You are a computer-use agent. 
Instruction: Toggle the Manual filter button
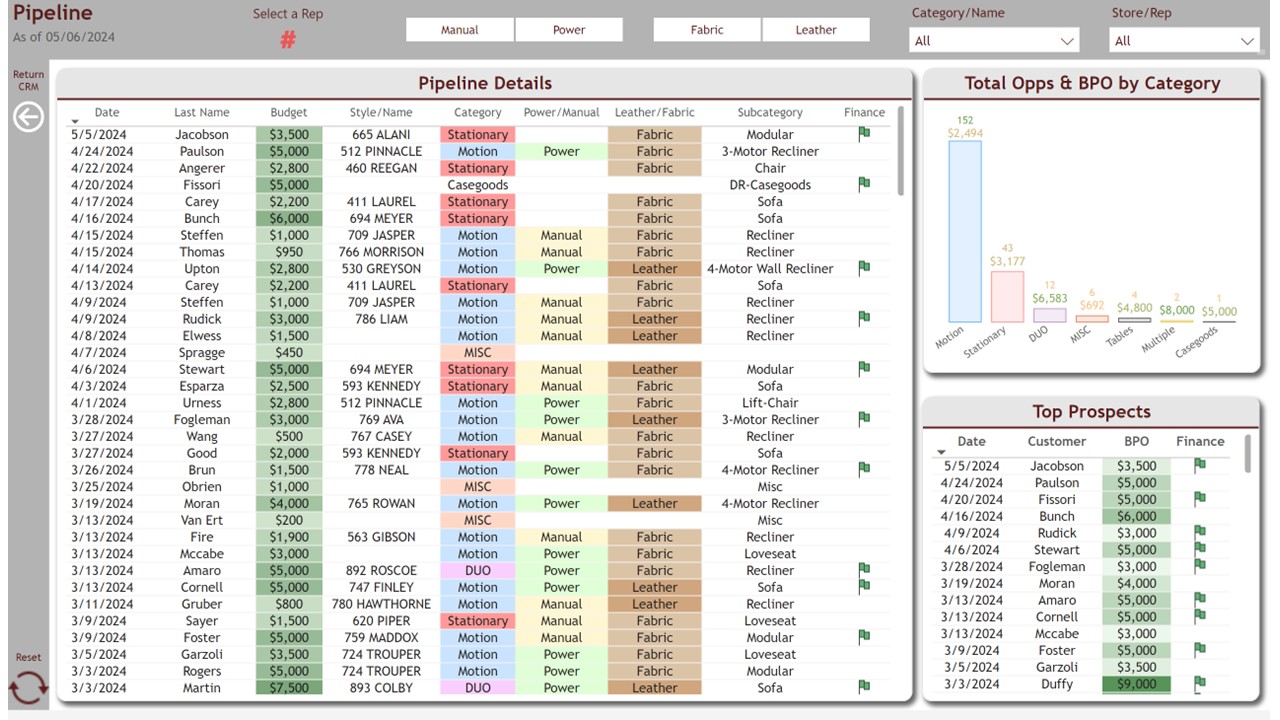460,30
